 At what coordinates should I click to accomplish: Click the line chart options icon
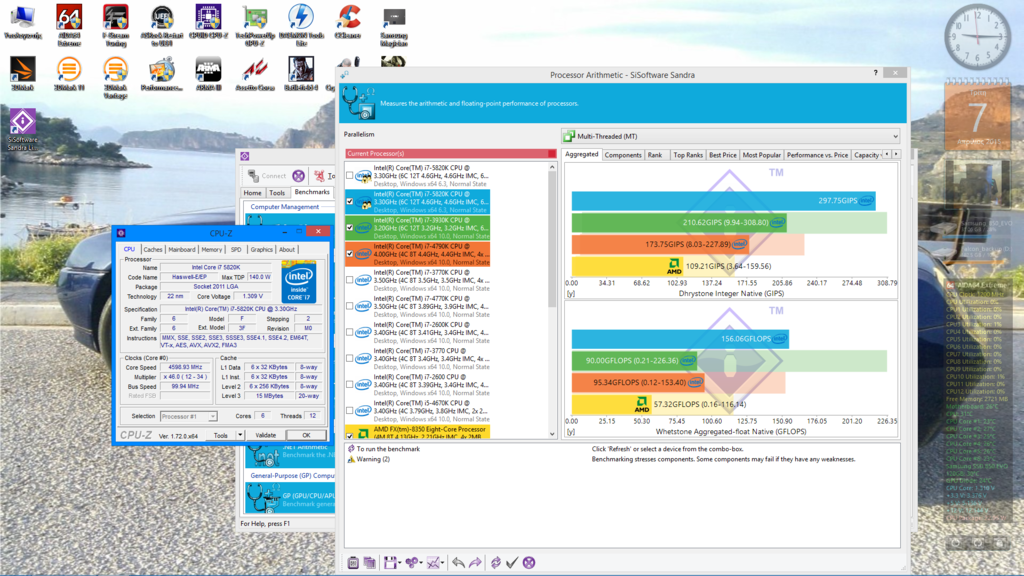tap(433, 562)
